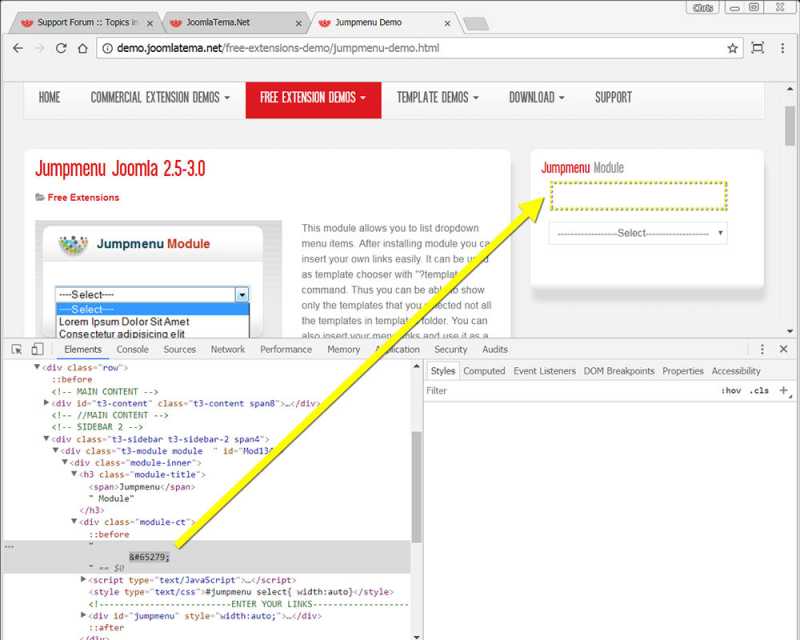Go to HOME in site navigation
Viewport: 800px width, 640px height.
coord(49,97)
